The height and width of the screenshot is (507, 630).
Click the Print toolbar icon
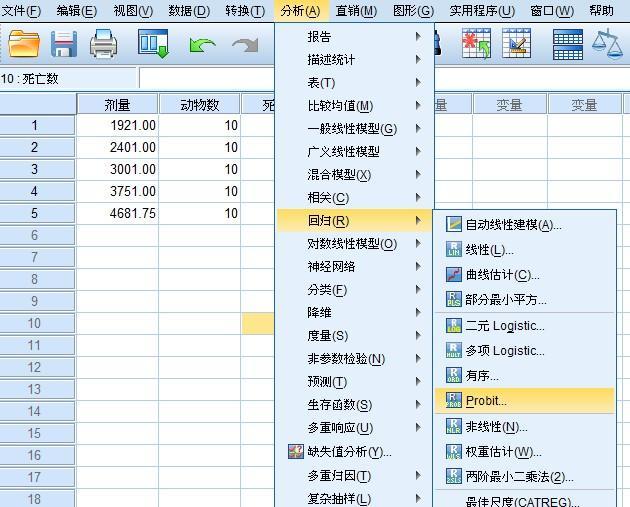103,43
